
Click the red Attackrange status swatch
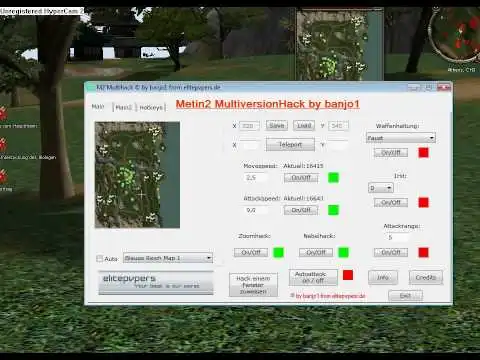[x=423, y=252]
